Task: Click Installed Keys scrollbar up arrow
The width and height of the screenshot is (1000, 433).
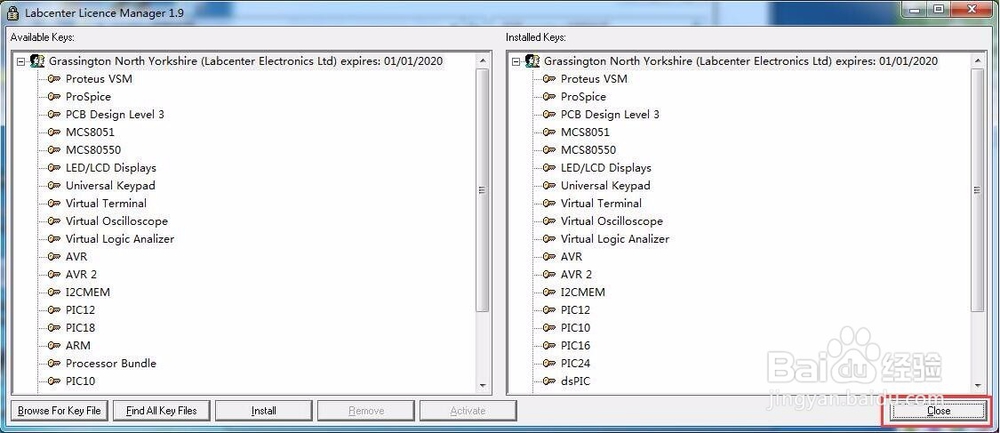Action: click(x=978, y=61)
